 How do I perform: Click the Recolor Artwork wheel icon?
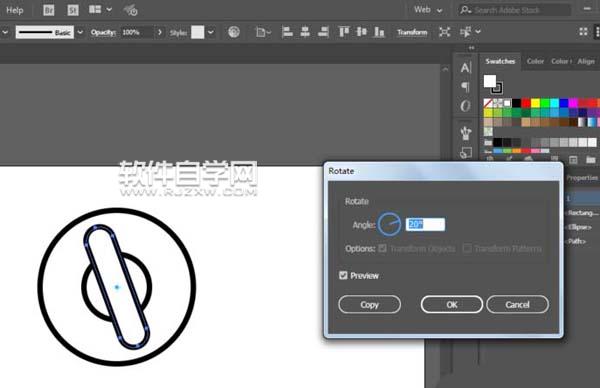tap(234, 32)
